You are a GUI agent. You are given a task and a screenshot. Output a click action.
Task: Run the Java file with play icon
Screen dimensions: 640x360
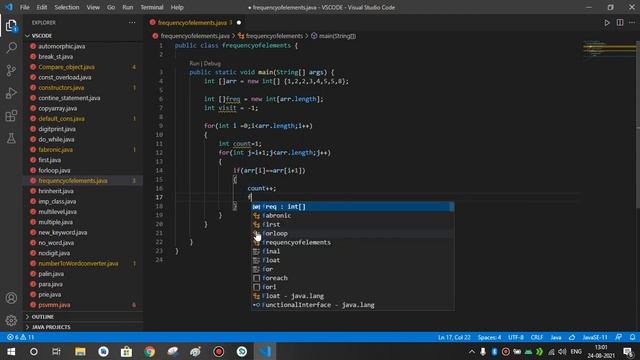607,23
